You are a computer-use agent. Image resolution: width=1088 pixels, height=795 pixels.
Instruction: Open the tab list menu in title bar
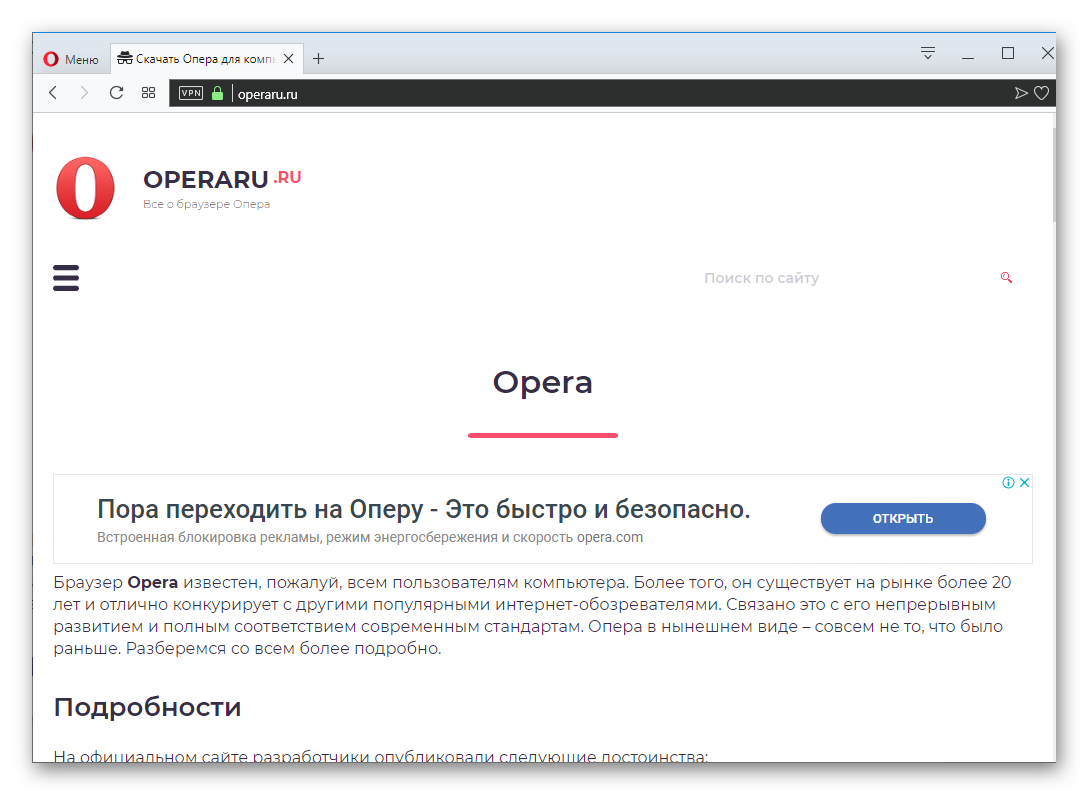point(927,53)
